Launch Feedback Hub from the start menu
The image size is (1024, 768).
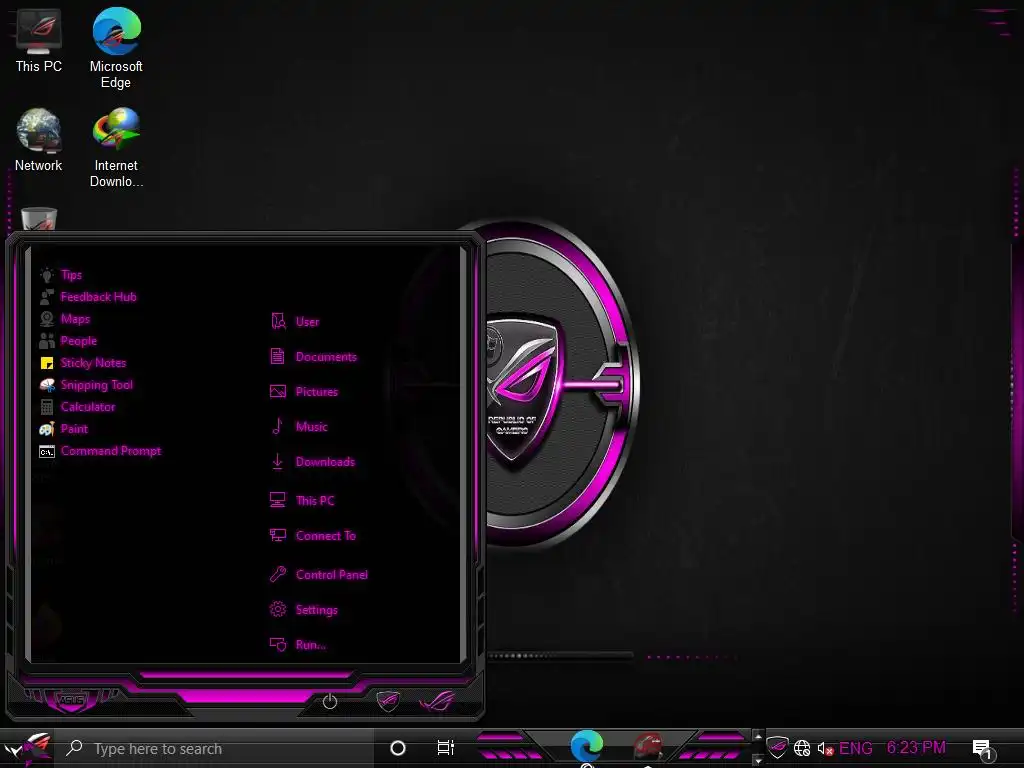(x=88, y=297)
